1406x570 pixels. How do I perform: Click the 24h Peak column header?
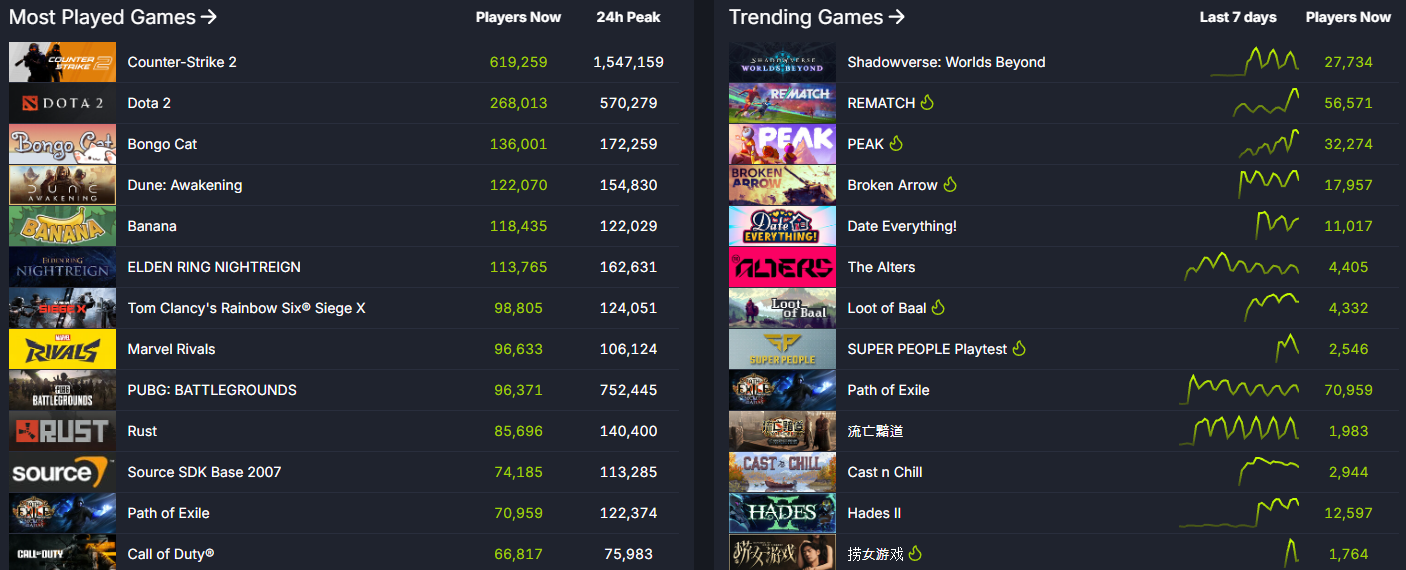(x=628, y=17)
